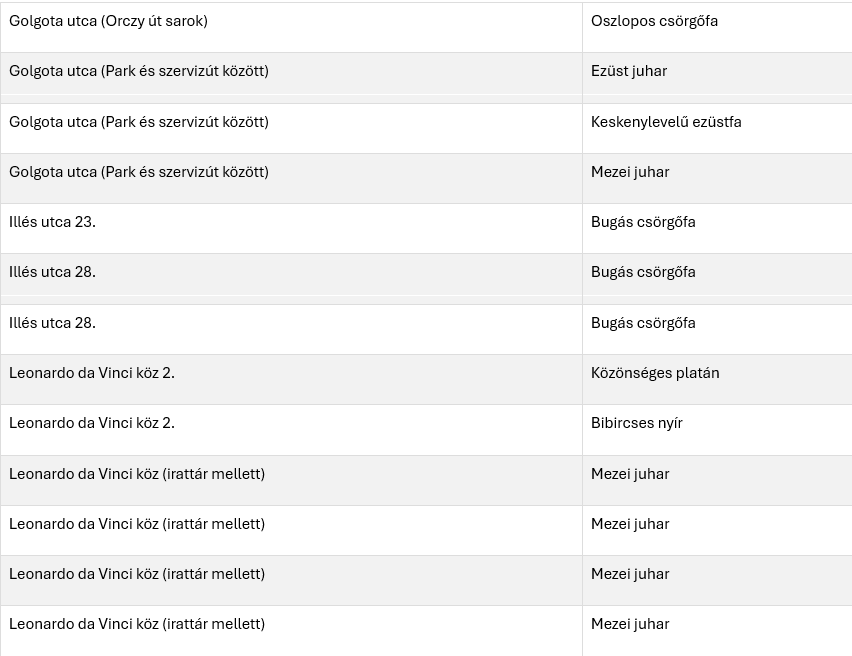The height and width of the screenshot is (656, 852).
Task: Click the bottom-most "Mezei juhar" cell
Action: pos(630,624)
